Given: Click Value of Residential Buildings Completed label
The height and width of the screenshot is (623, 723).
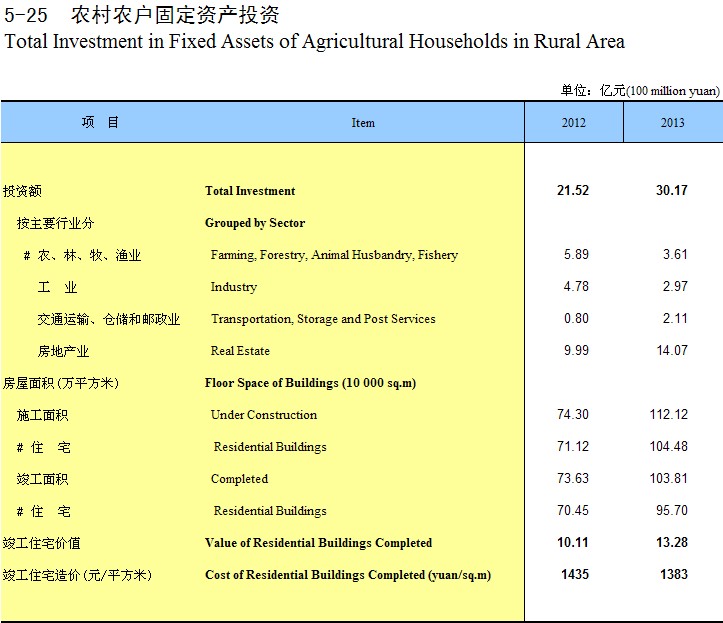Looking at the screenshot, I should [318, 543].
